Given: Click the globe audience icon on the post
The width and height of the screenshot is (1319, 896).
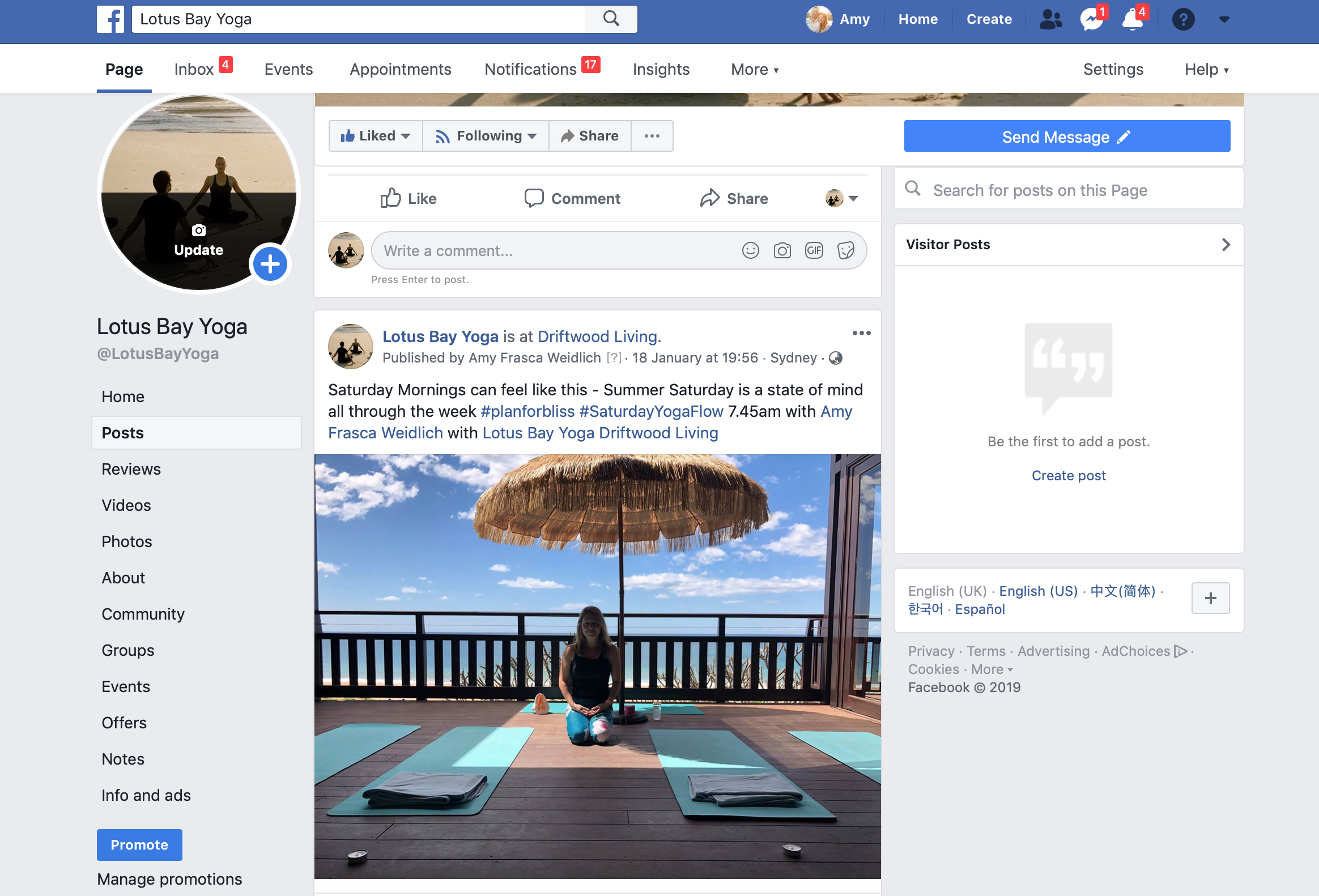Looking at the screenshot, I should pos(836,358).
